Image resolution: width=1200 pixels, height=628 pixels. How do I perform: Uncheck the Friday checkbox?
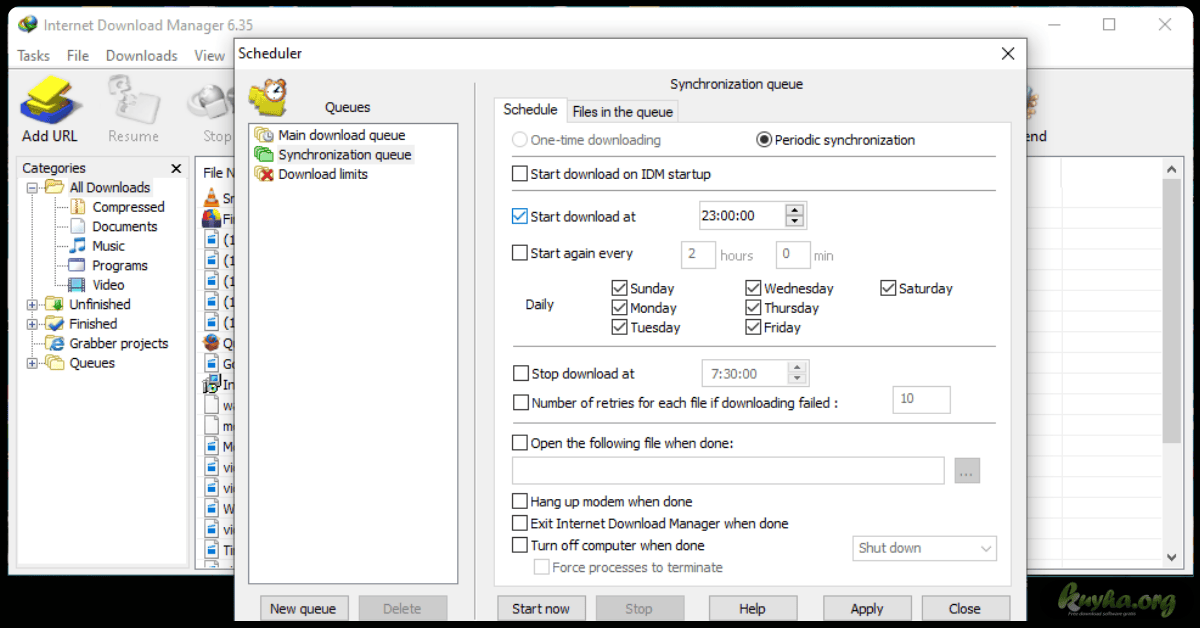click(x=753, y=327)
